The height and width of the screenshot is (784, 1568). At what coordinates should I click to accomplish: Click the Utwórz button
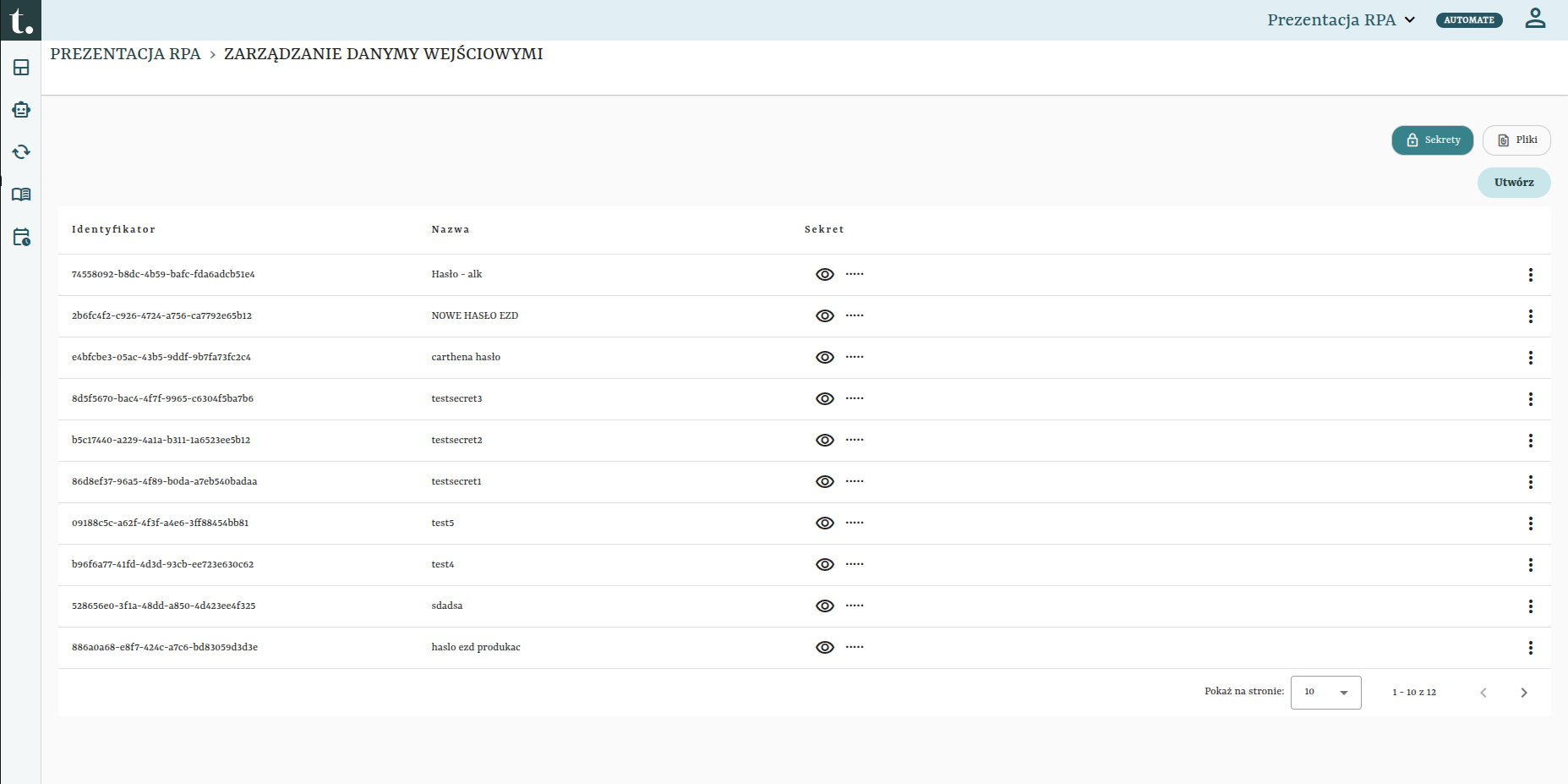click(1514, 183)
